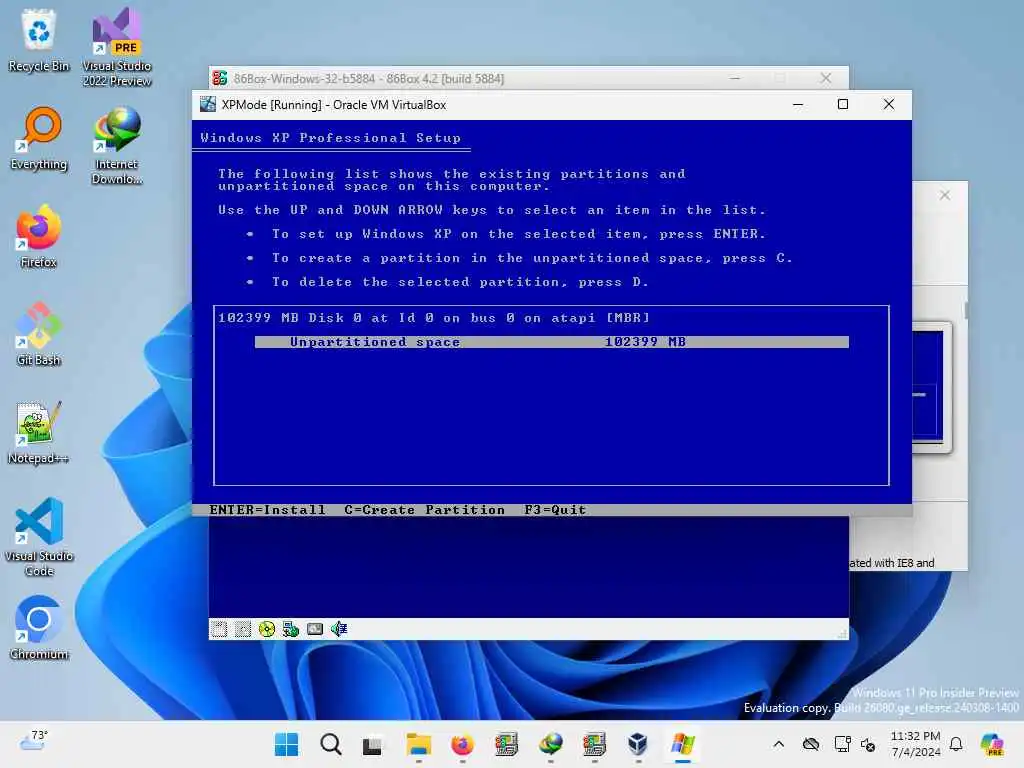Click the muted volume tray icon
Viewport: 1024px width, 768px height.
[x=868, y=744]
